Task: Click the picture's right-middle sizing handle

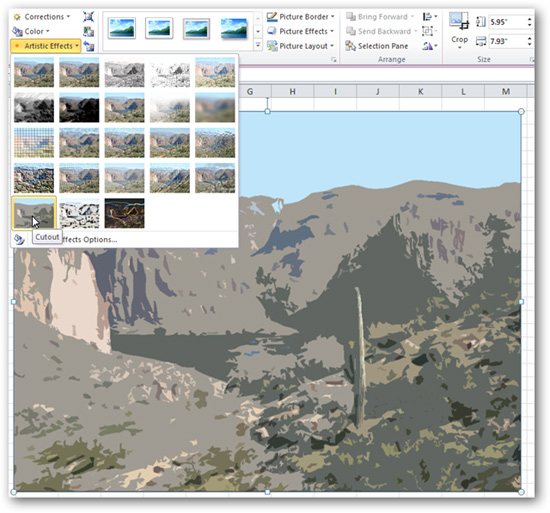Action: click(521, 302)
